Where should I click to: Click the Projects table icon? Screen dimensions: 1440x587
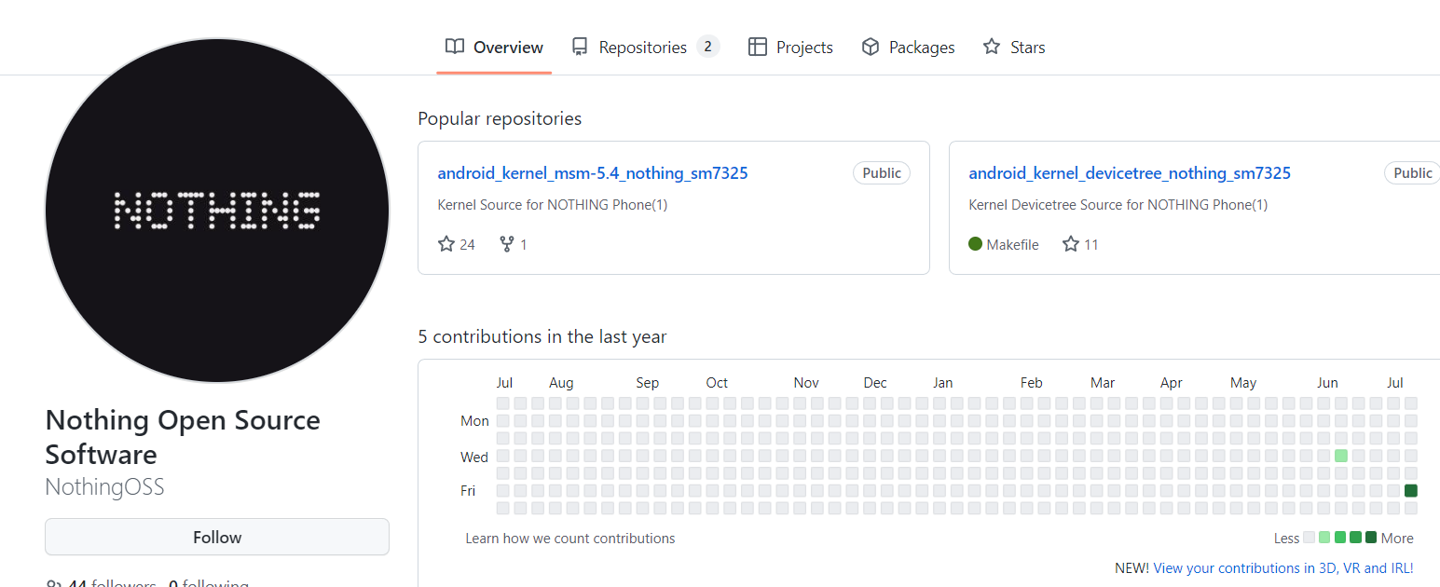[x=758, y=47]
